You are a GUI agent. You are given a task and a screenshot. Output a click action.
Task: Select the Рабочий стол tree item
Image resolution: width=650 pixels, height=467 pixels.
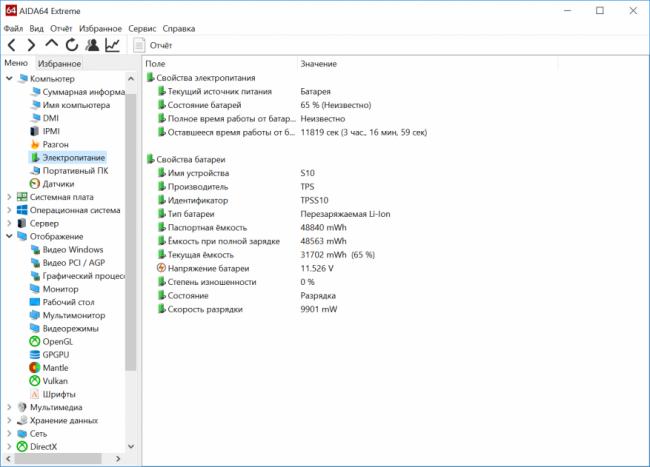coord(62,302)
